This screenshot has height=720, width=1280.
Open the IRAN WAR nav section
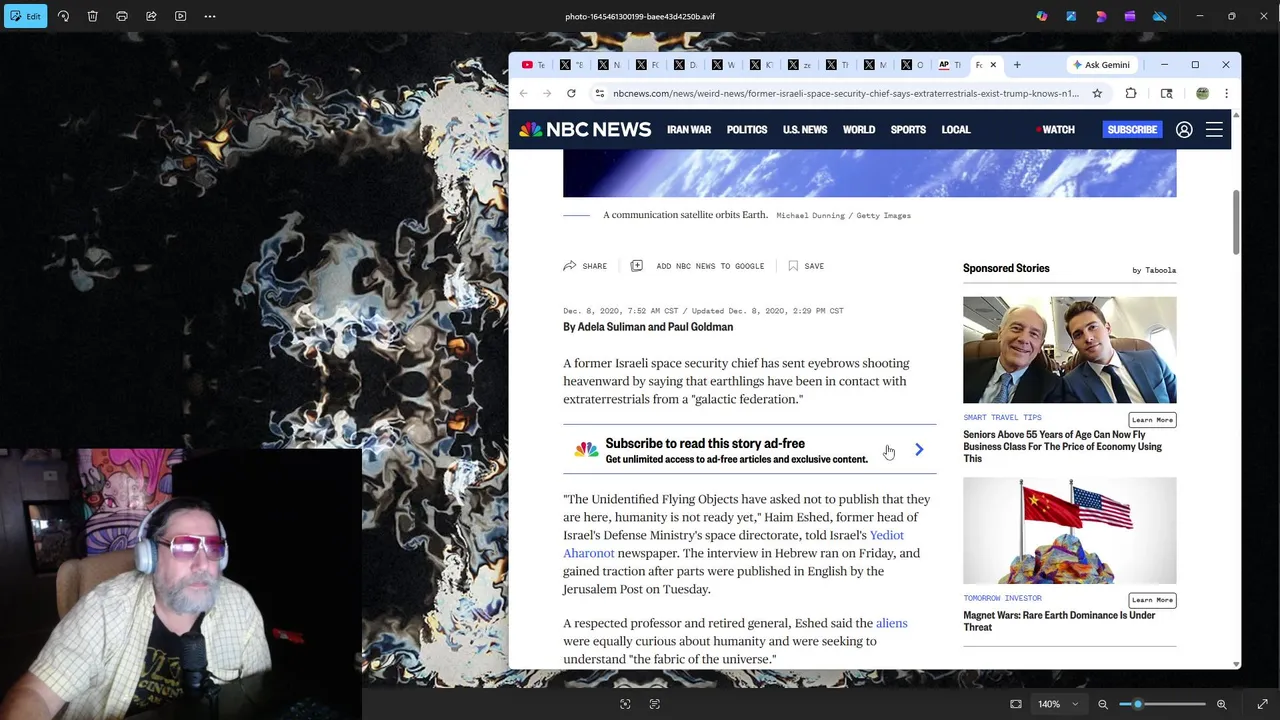[x=689, y=130]
